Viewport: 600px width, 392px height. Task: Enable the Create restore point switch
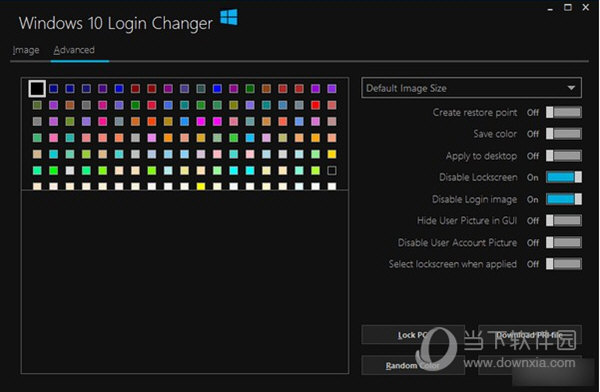(x=564, y=112)
